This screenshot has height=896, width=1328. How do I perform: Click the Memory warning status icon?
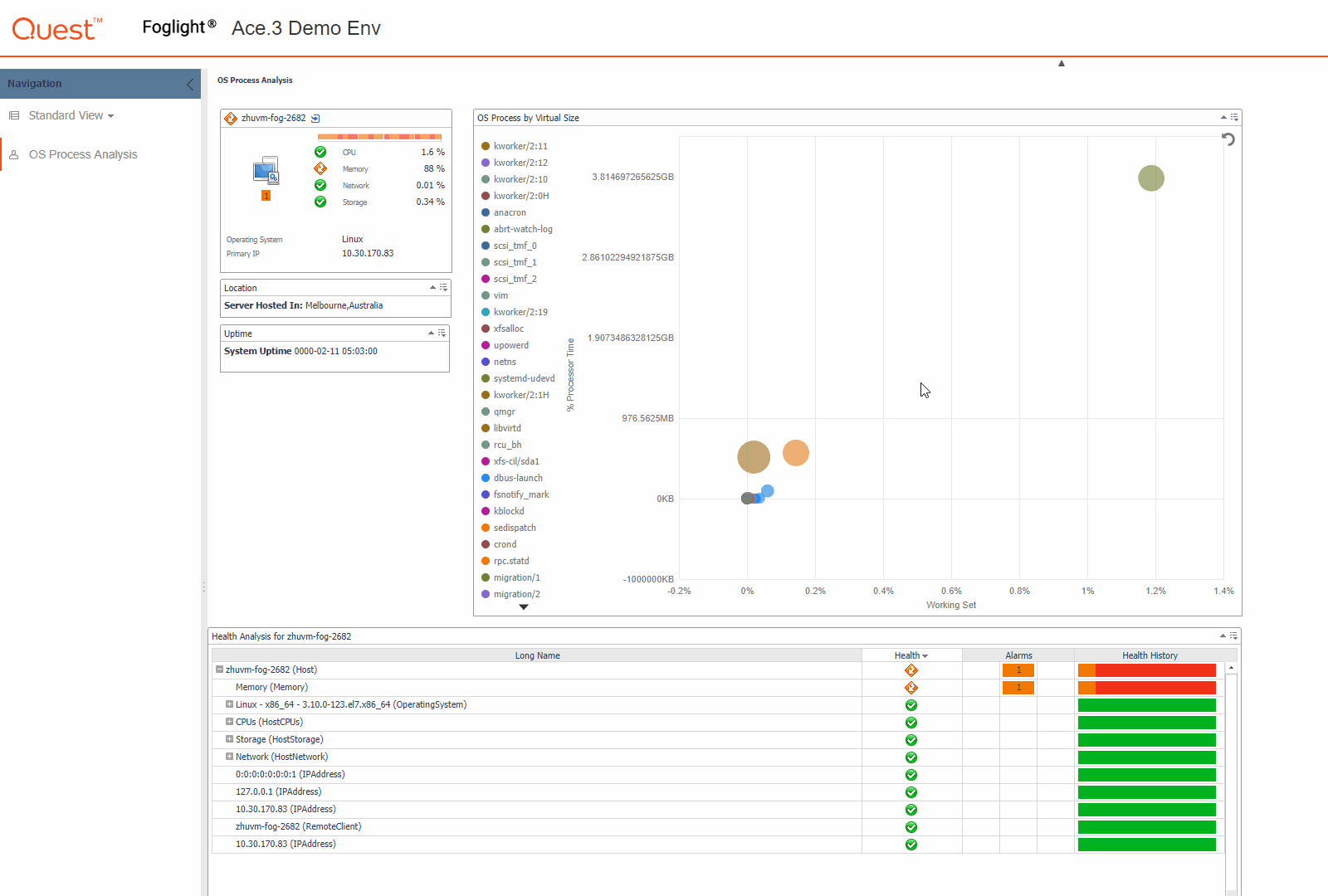[x=320, y=168]
